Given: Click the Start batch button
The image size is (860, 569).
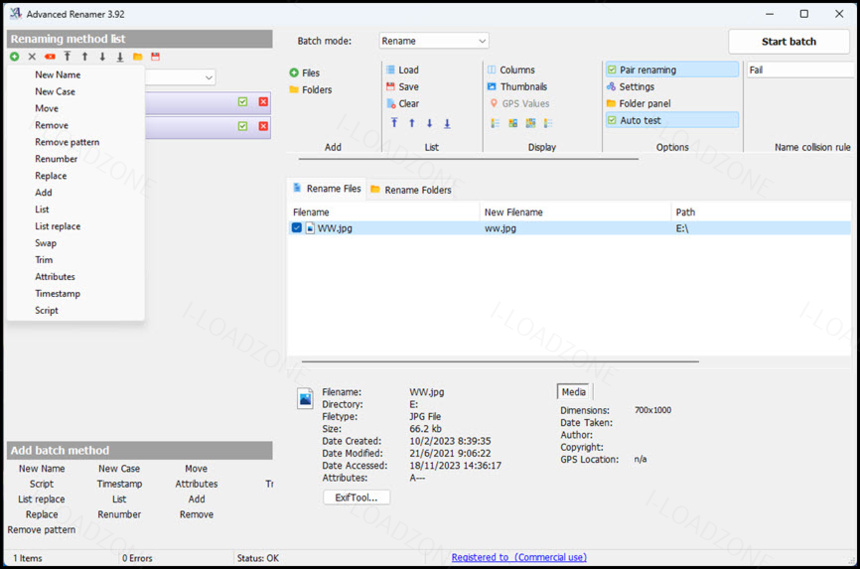Looking at the screenshot, I should coord(789,42).
